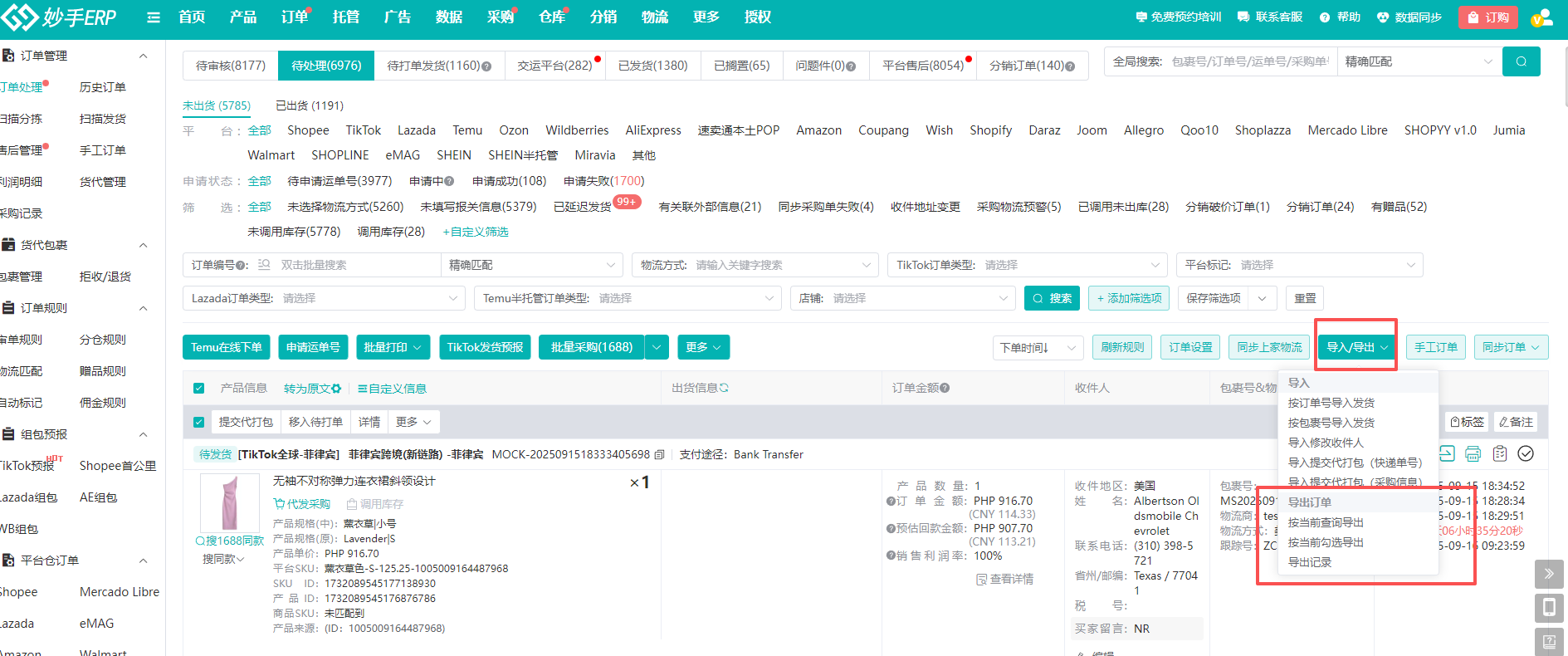Click the 订单管理 sidebar section icon
Image resolution: width=1568 pixels, height=656 pixels.
click(8, 56)
